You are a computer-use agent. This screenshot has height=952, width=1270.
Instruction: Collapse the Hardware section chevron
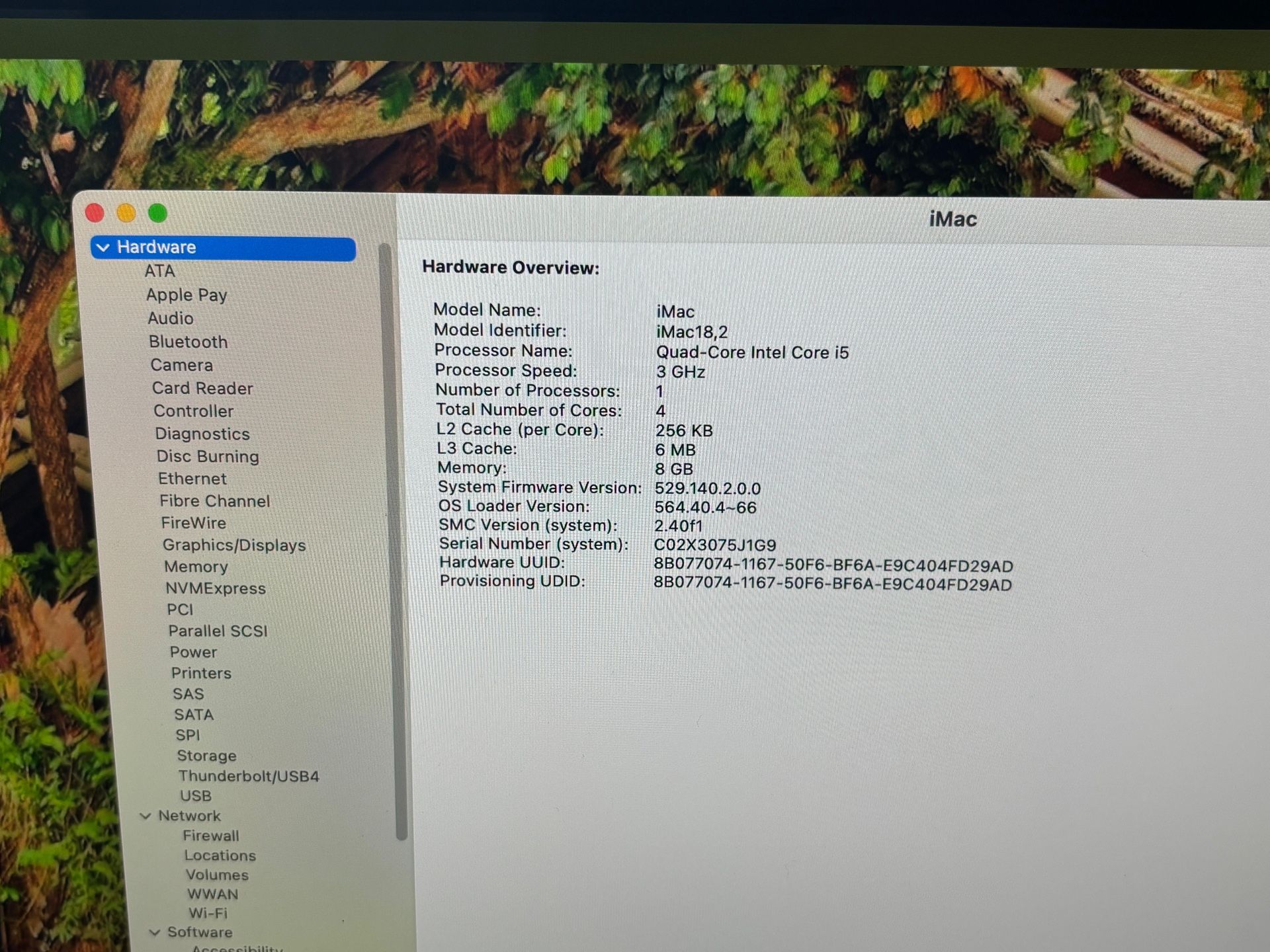[103, 247]
